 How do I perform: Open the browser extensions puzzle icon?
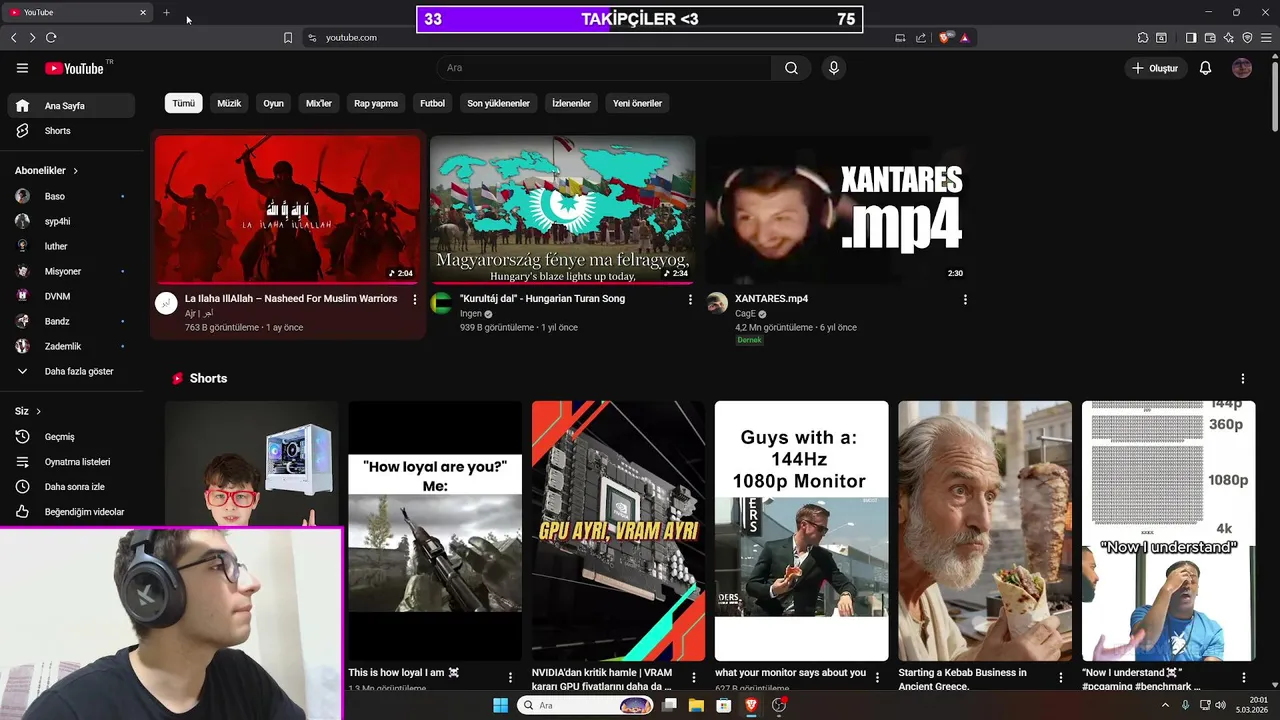coord(1143,38)
